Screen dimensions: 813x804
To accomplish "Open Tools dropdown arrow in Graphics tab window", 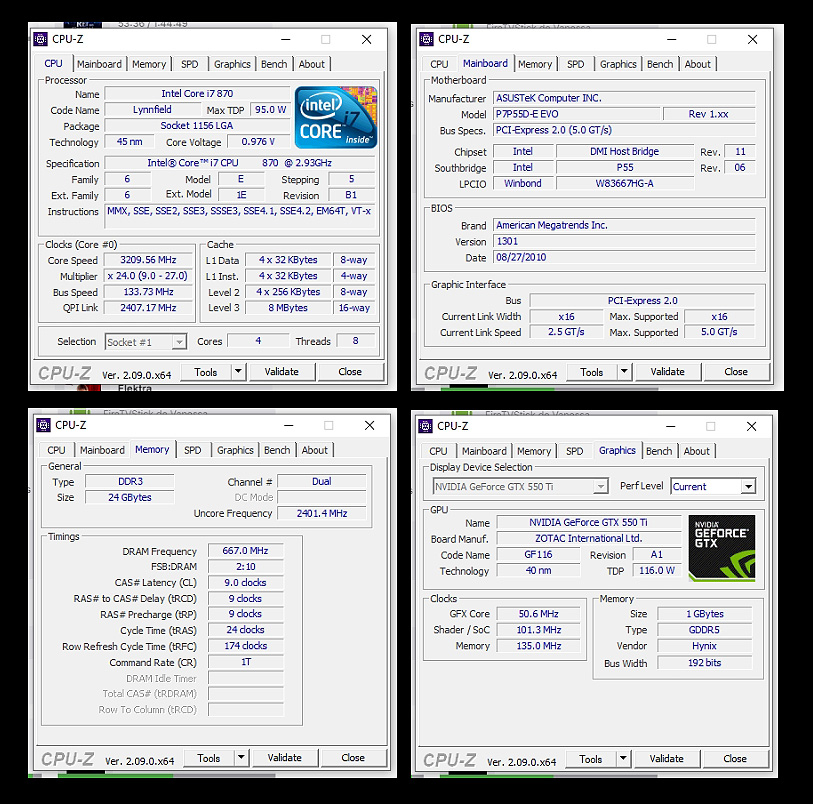I will click(x=623, y=759).
